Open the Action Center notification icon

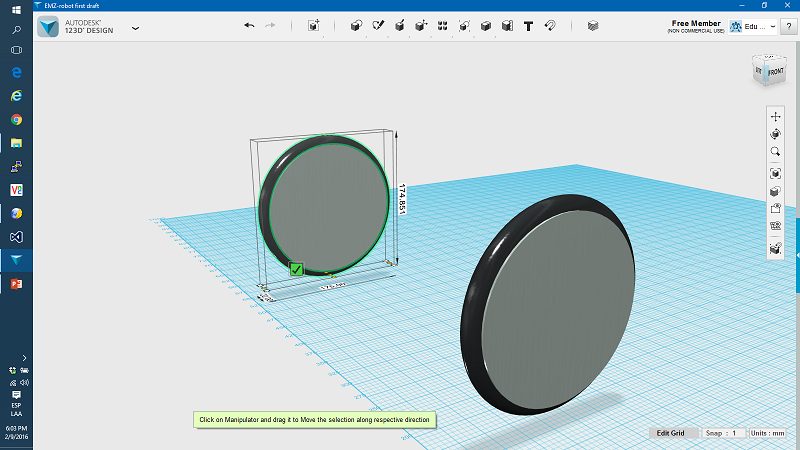(16, 395)
